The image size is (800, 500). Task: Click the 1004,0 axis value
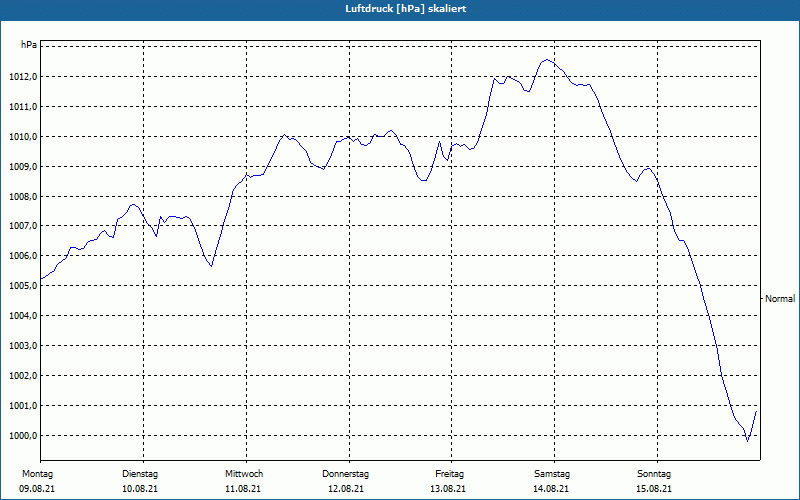point(23,316)
